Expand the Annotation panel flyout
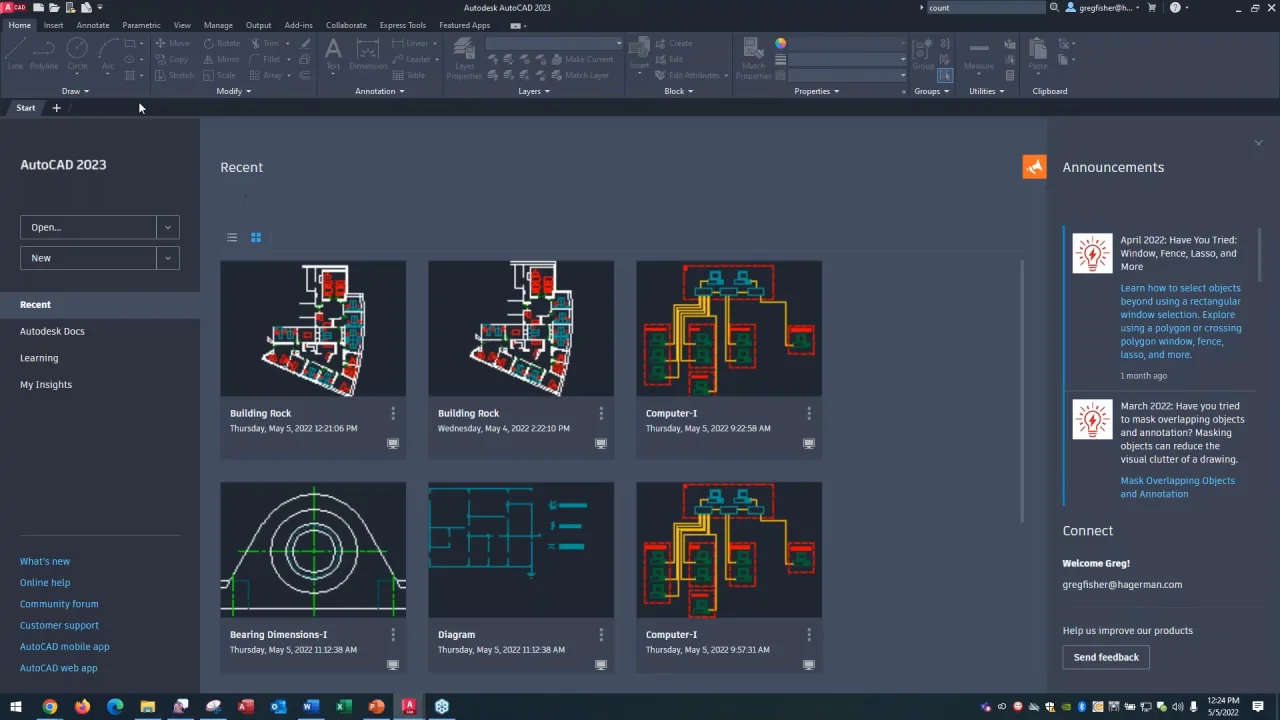Viewport: 1280px width, 720px height. (380, 91)
